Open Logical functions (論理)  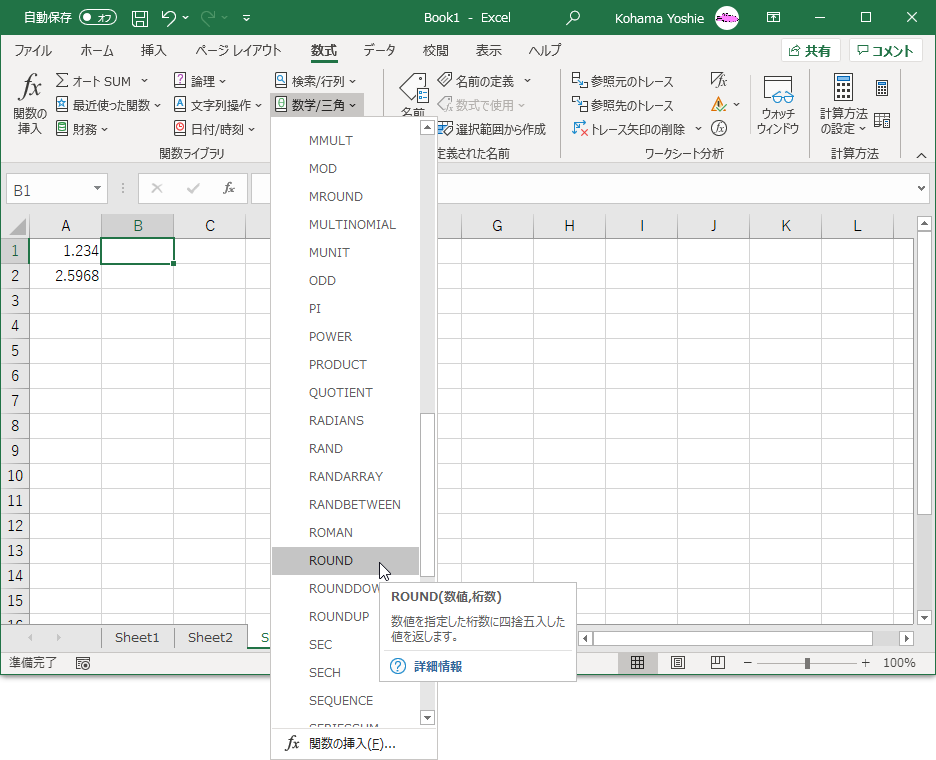(200, 81)
